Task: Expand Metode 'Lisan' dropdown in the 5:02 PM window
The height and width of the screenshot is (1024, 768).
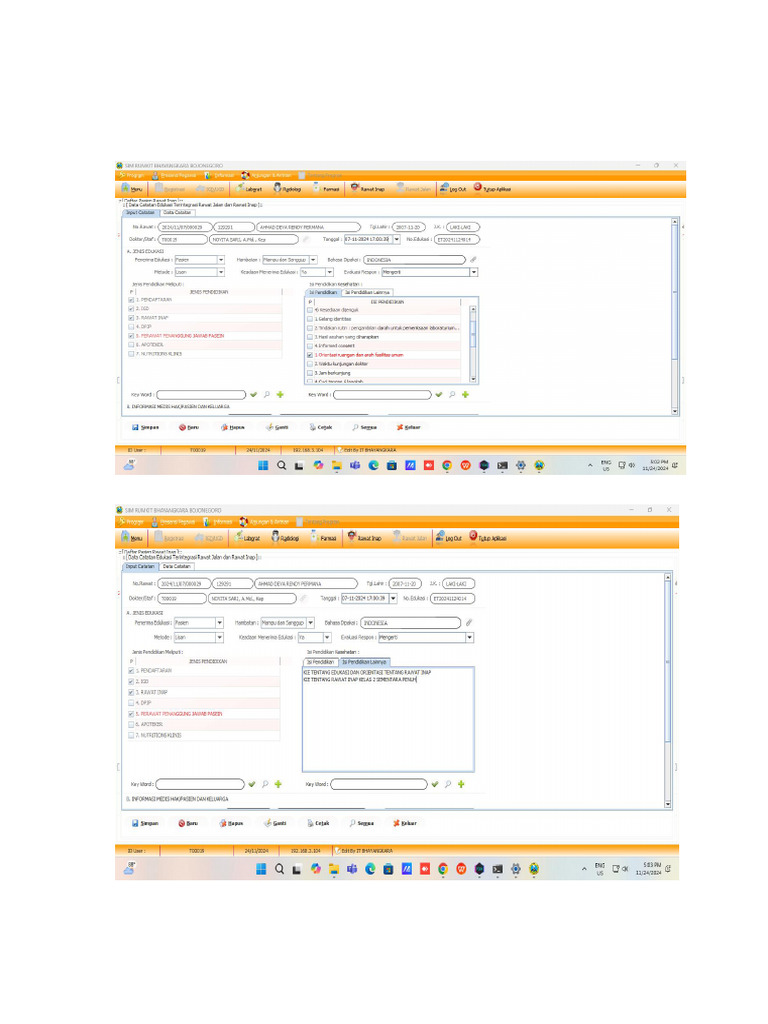Action: [x=221, y=272]
